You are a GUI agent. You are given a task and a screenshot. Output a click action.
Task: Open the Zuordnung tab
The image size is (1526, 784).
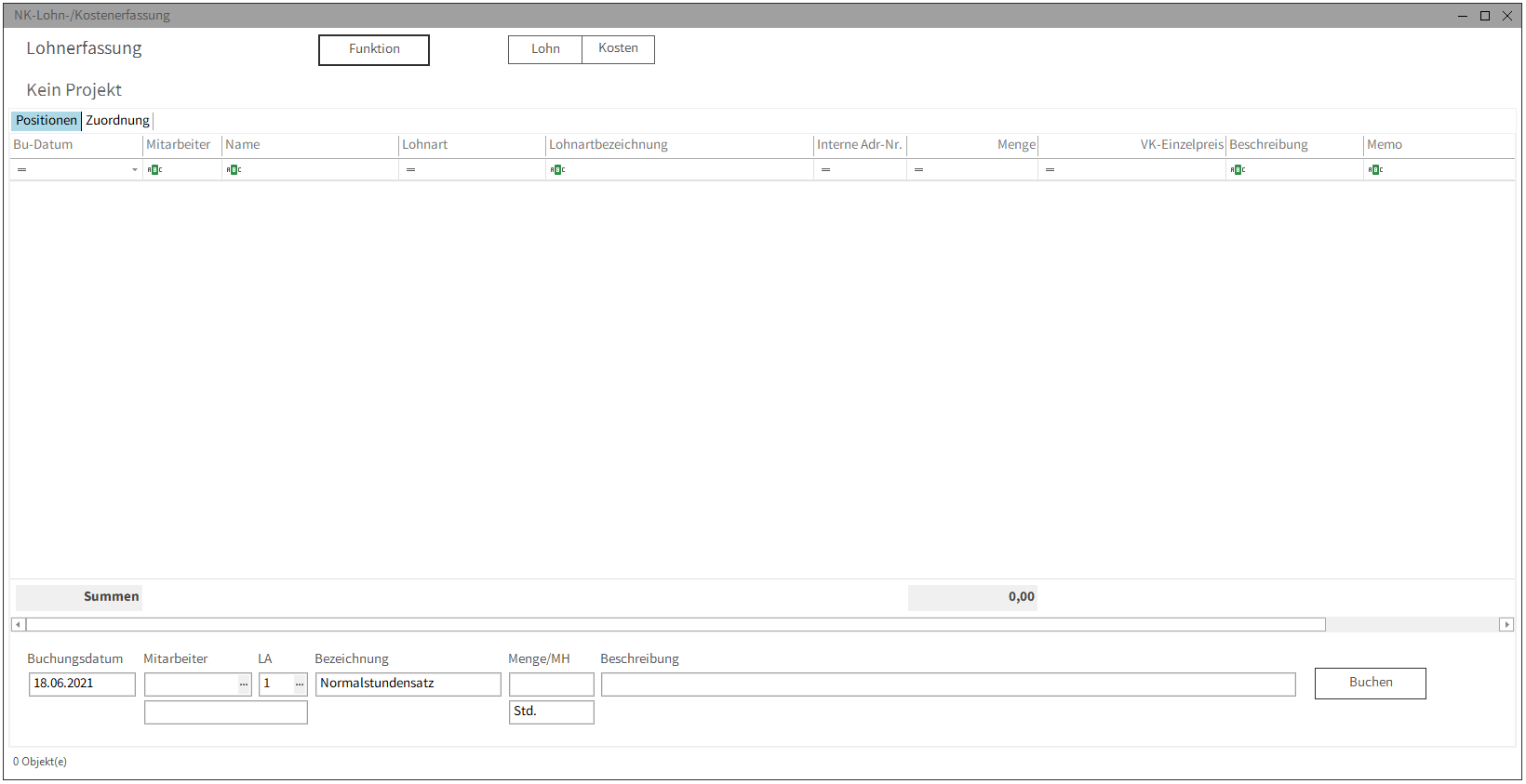(117, 120)
